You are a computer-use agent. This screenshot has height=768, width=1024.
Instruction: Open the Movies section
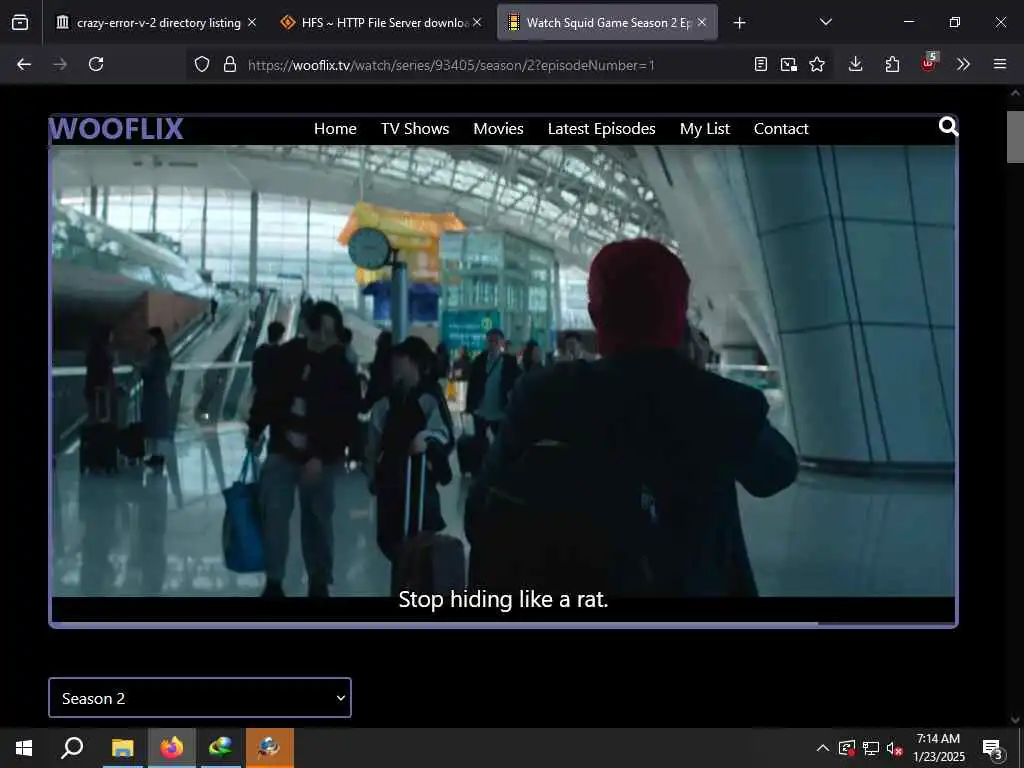click(x=498, y=129)
